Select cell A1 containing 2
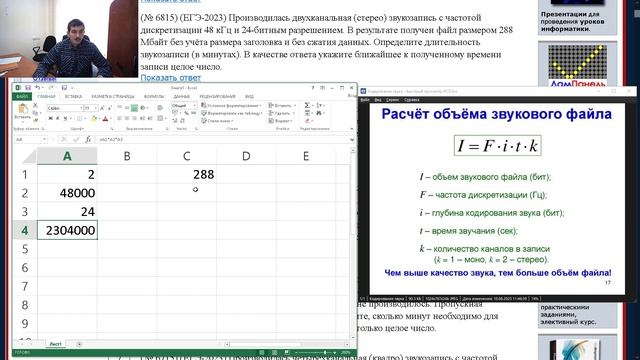640x360 pixels. point(67,174)
